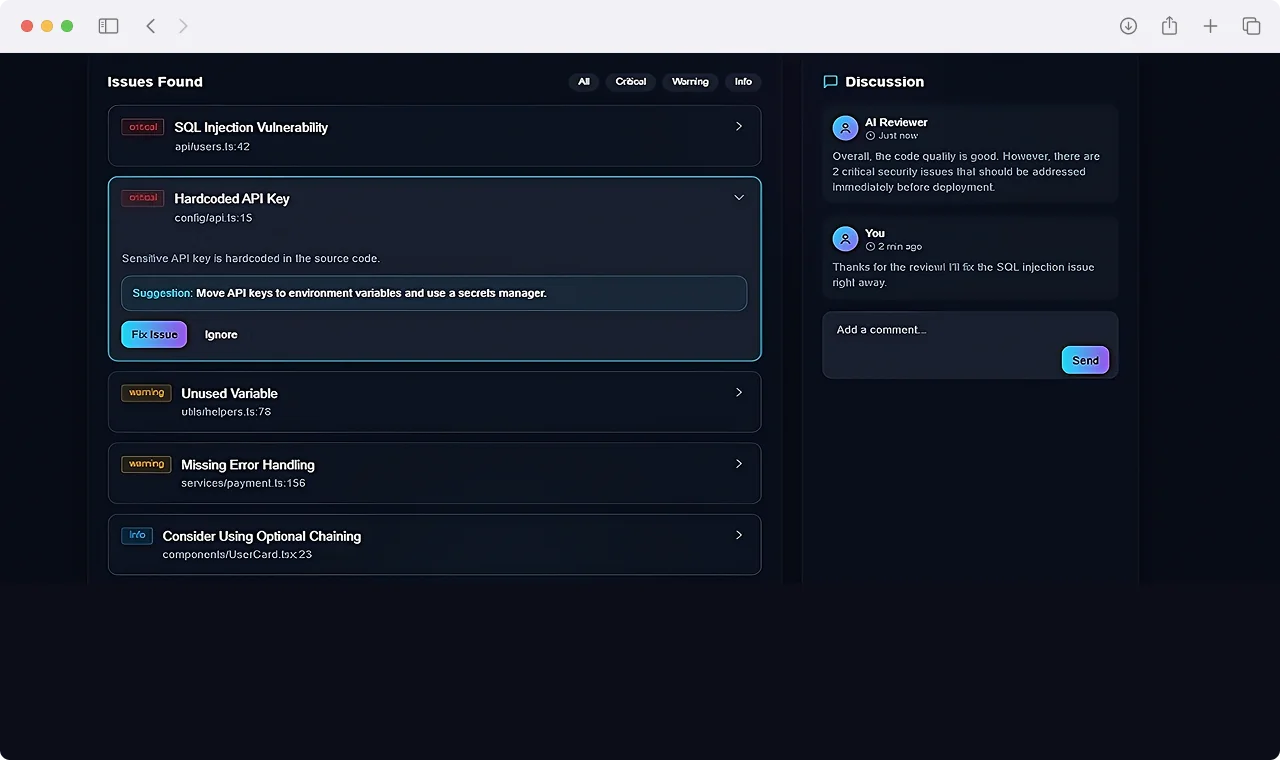
Task: Click the share icon in toolbar
Action: [x=1169, y=26]
